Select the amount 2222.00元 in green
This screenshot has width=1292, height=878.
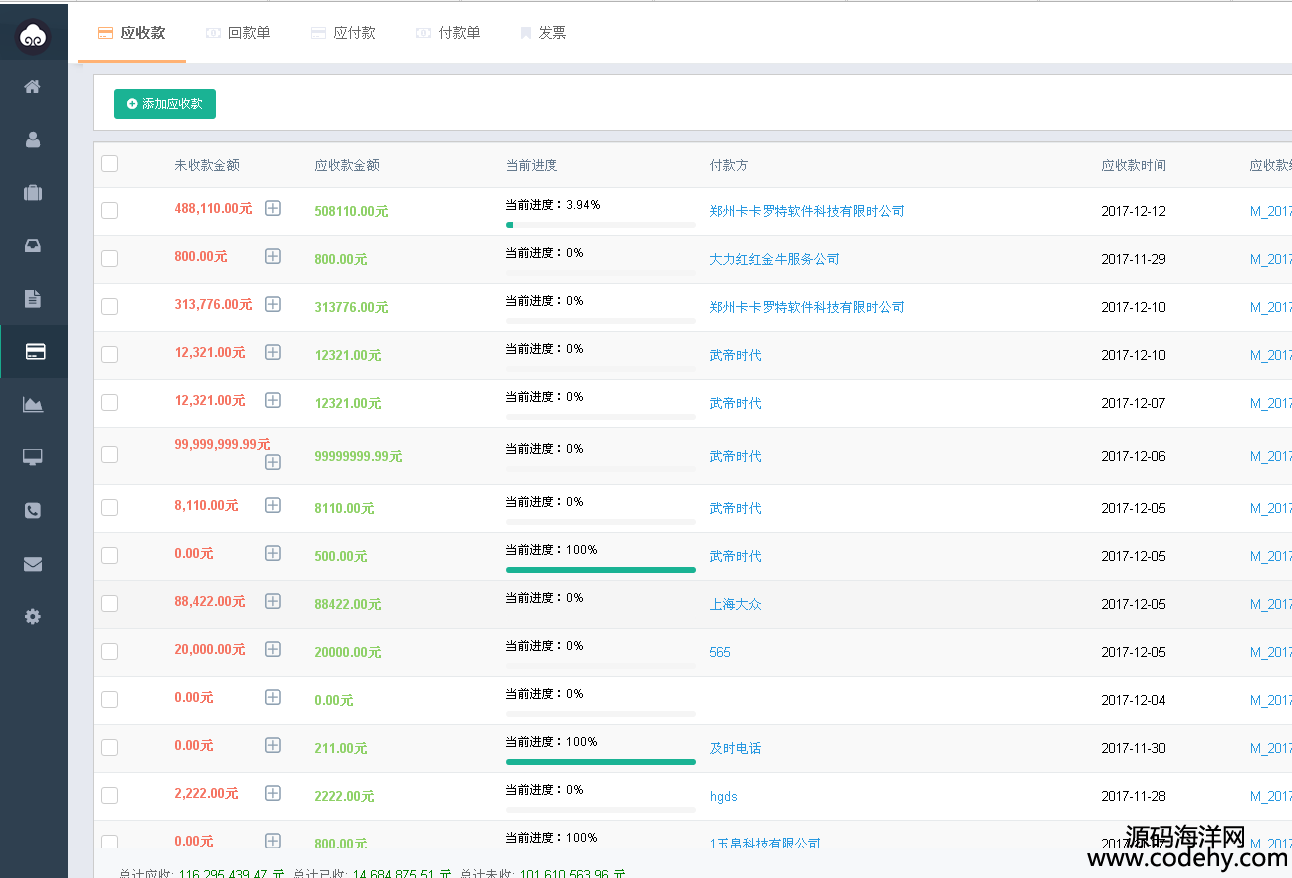[345, 796]
